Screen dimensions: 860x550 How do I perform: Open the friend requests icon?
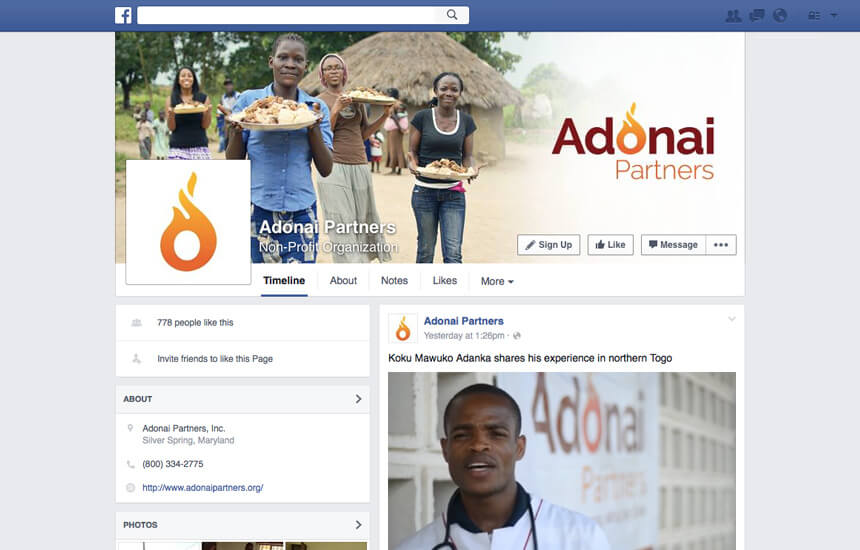point(733,16)
